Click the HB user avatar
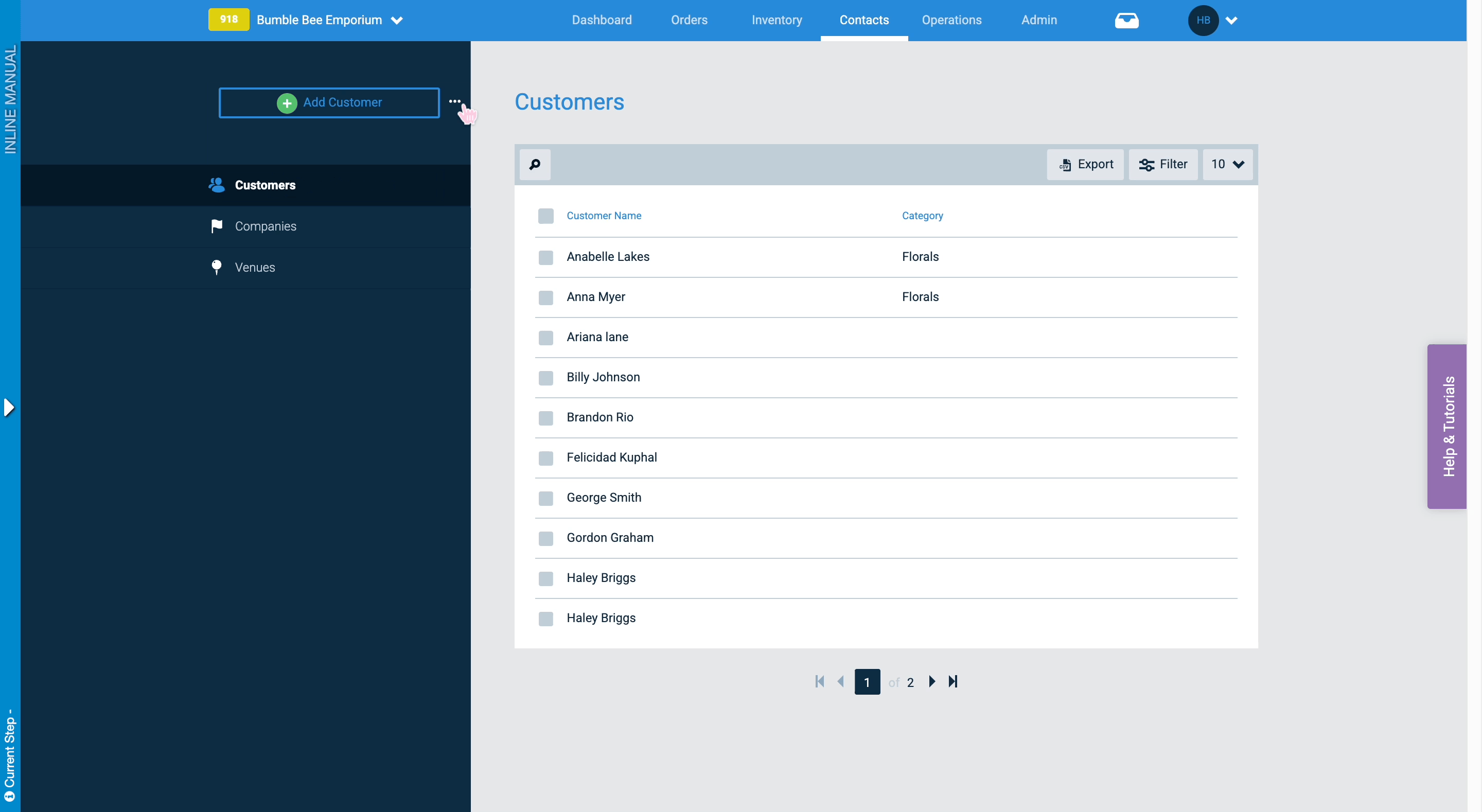 pos(1203,20)
